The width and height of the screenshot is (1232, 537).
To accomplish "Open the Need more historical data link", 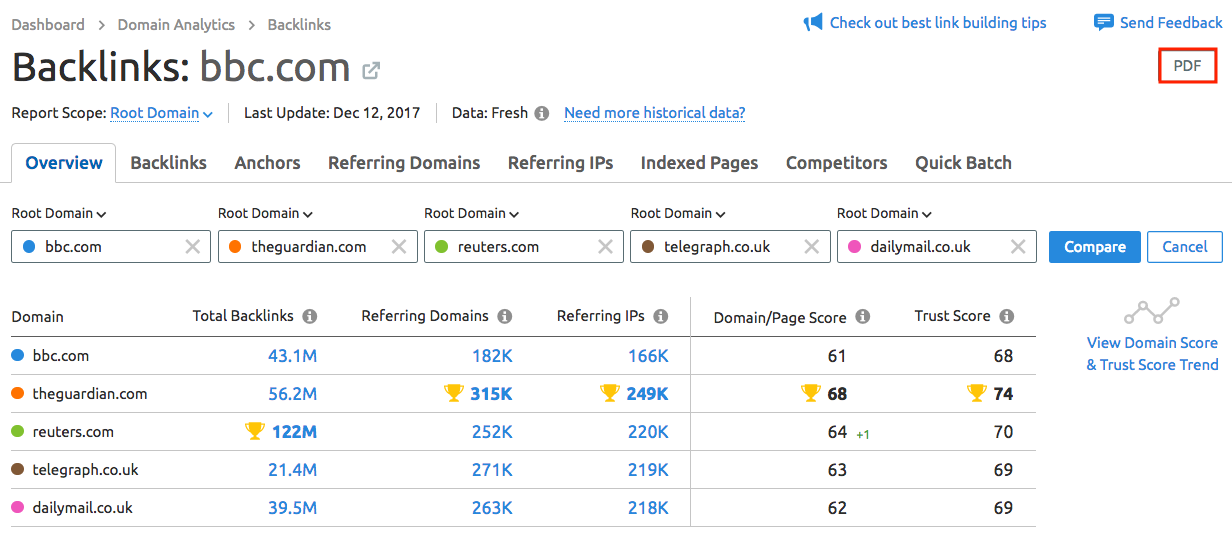I will pos(654,113).
